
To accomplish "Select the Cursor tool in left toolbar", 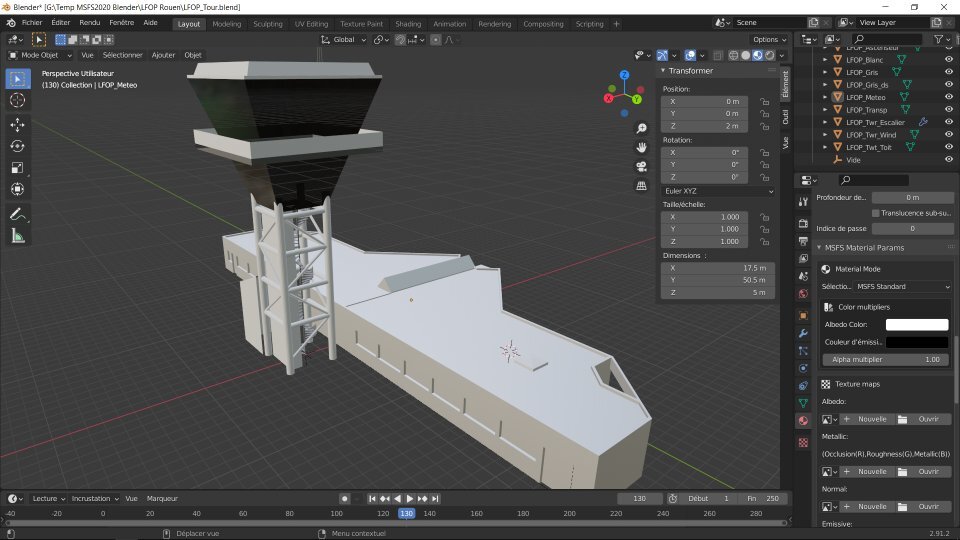I will point(18,100).
